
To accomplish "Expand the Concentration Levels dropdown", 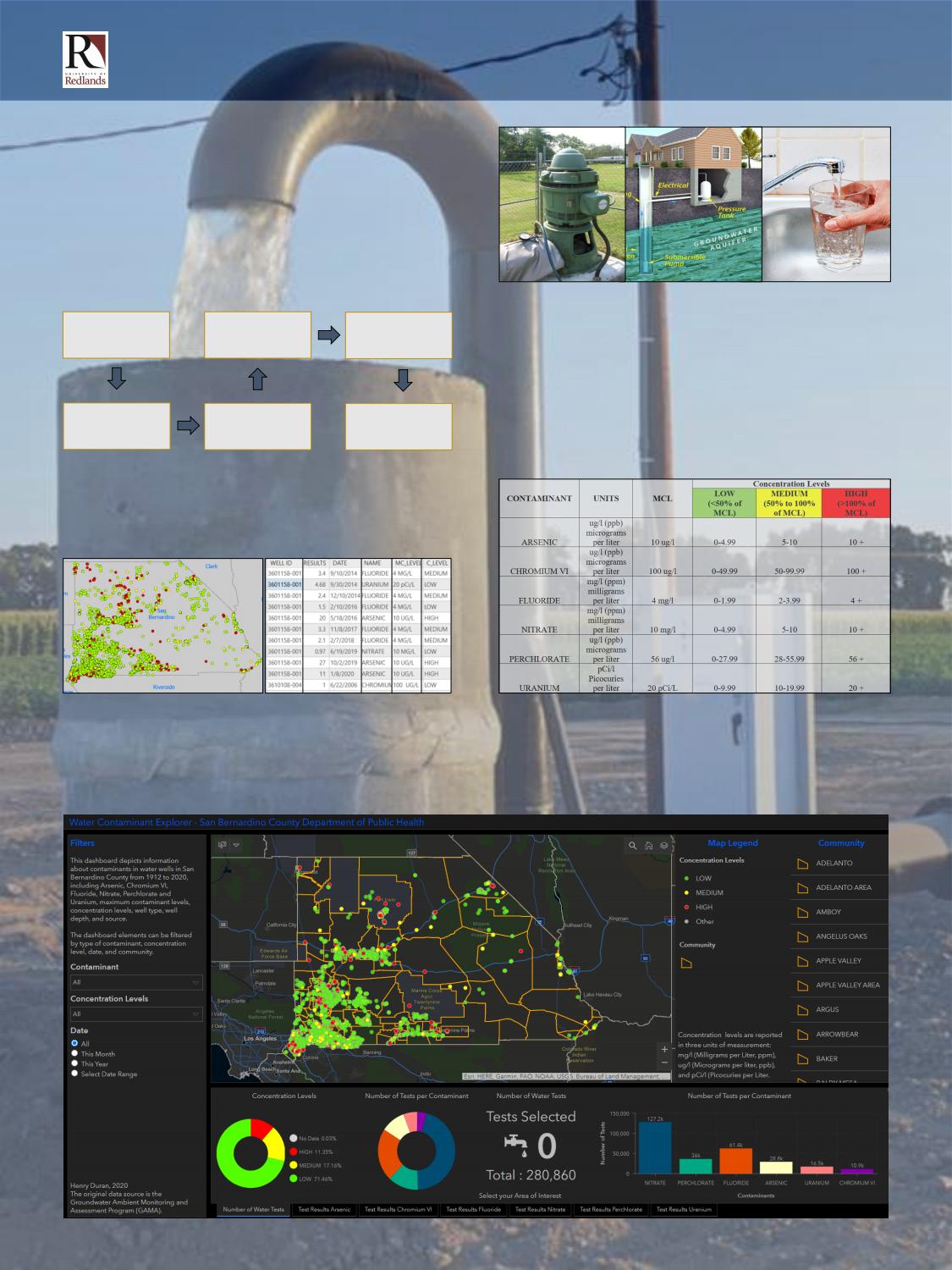I will pos(136,1013).
